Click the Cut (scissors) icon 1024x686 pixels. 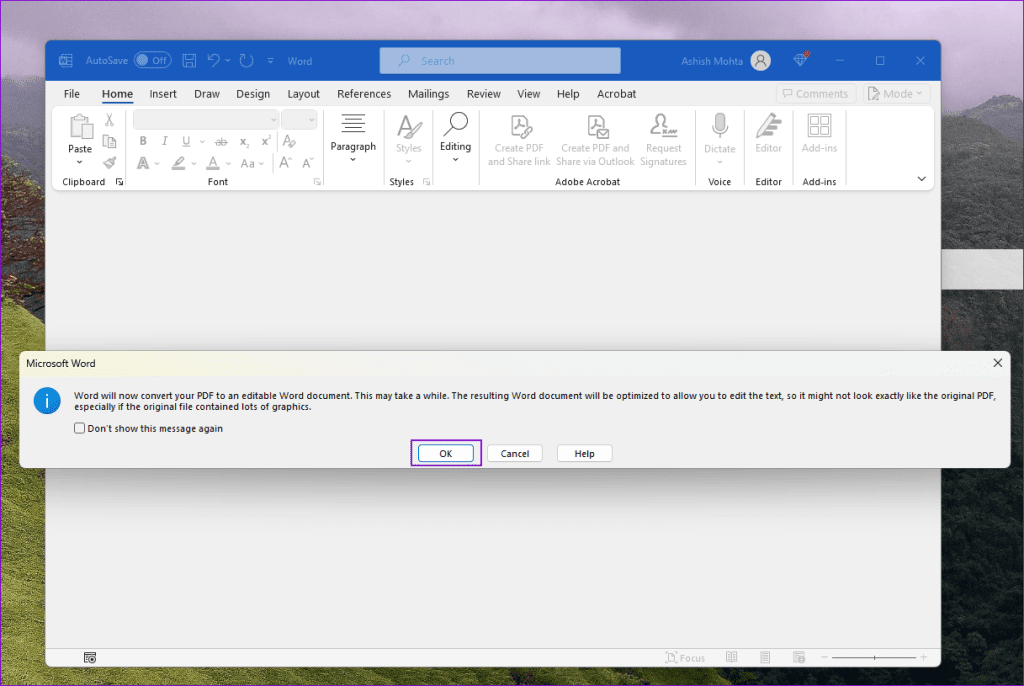pos(110,120)
